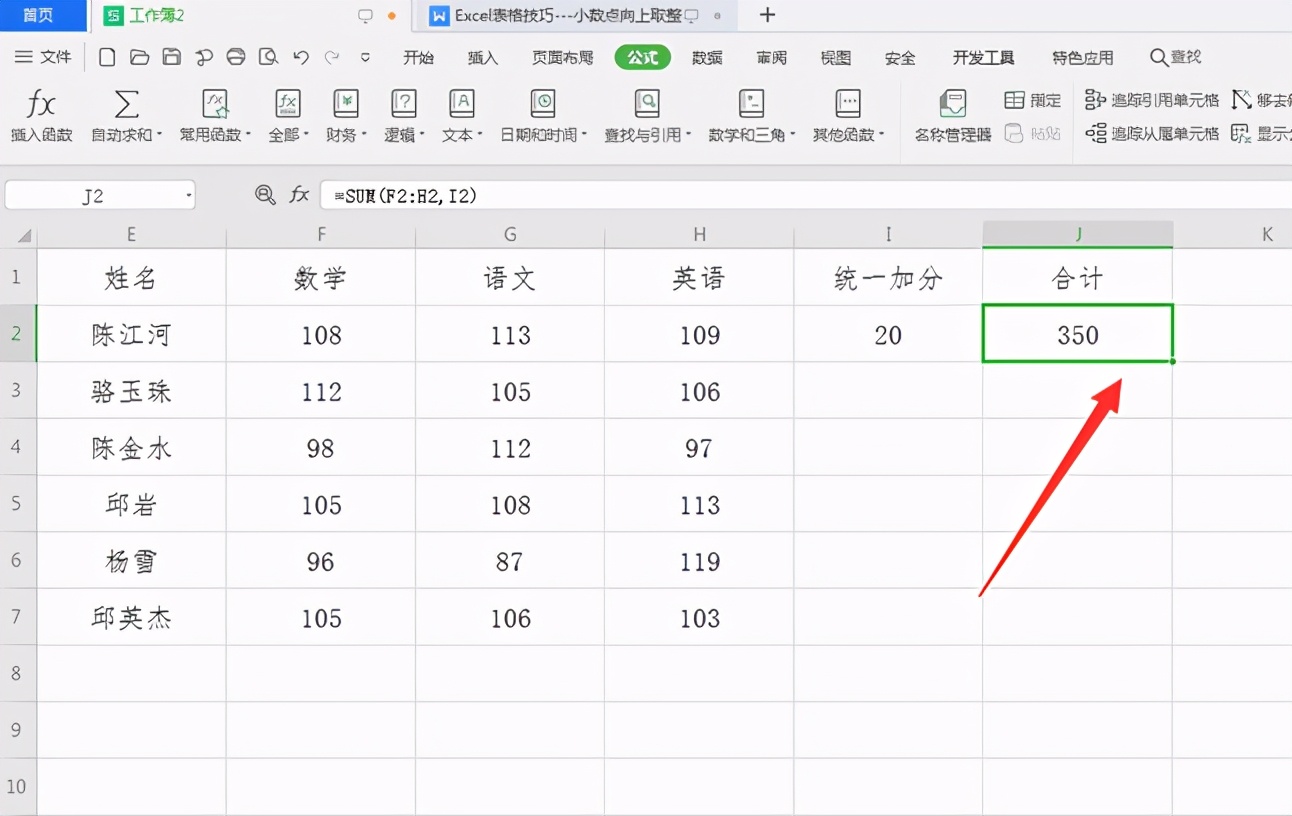The height and width of the screenshot is (816, 1292).
Task: Open the 视图 ribbon tab
Action: point(835,57)
